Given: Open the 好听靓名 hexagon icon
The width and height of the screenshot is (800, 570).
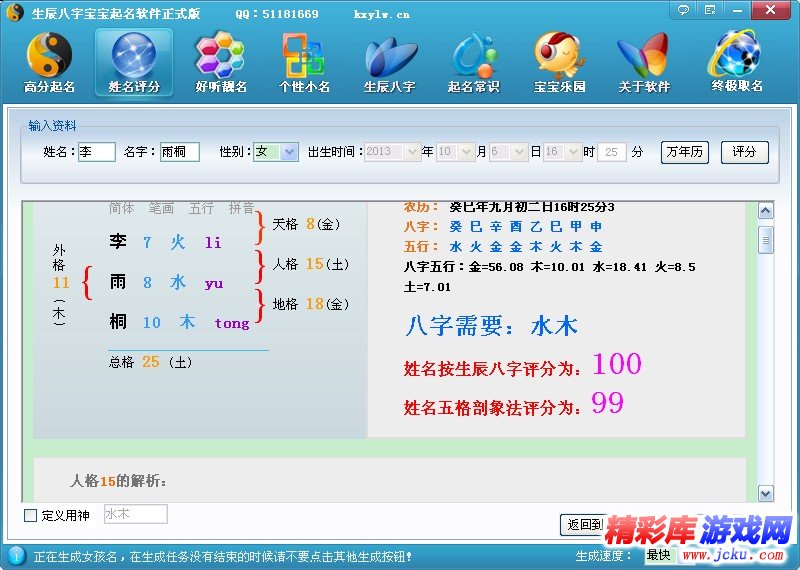Looking at the screenshot, I should pos(220,55).
